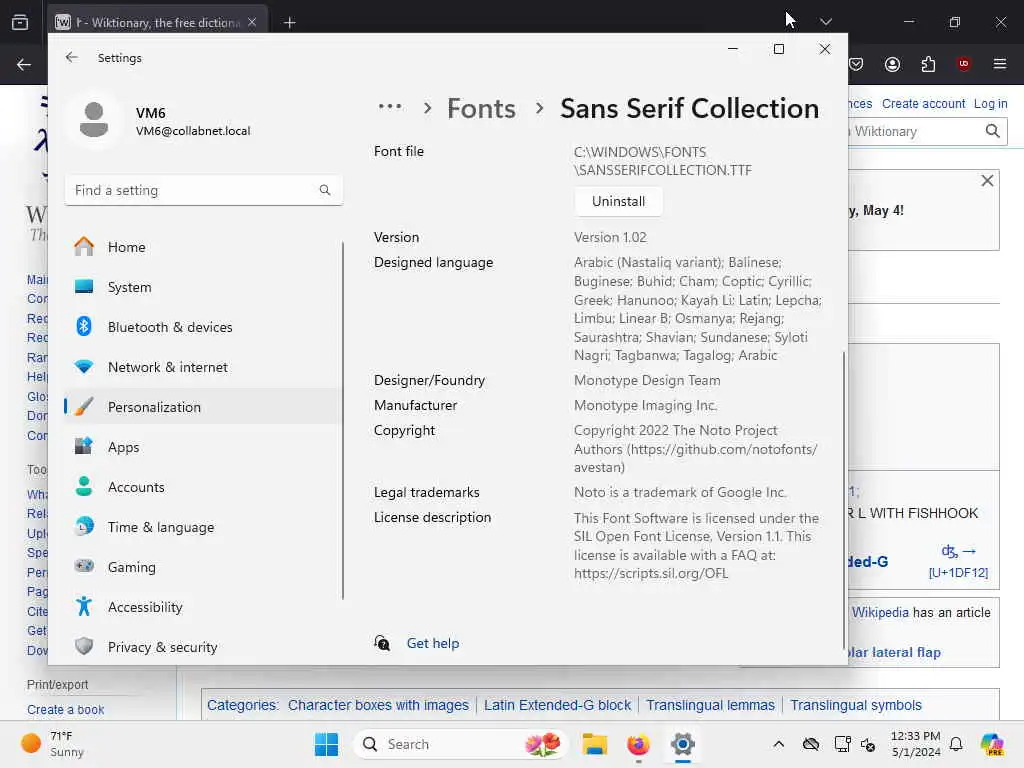This screenshot has width=1024, height=768.
Task: Click the Settings content scrollbar
Action: pyautogui.click(x=843, y=500)
